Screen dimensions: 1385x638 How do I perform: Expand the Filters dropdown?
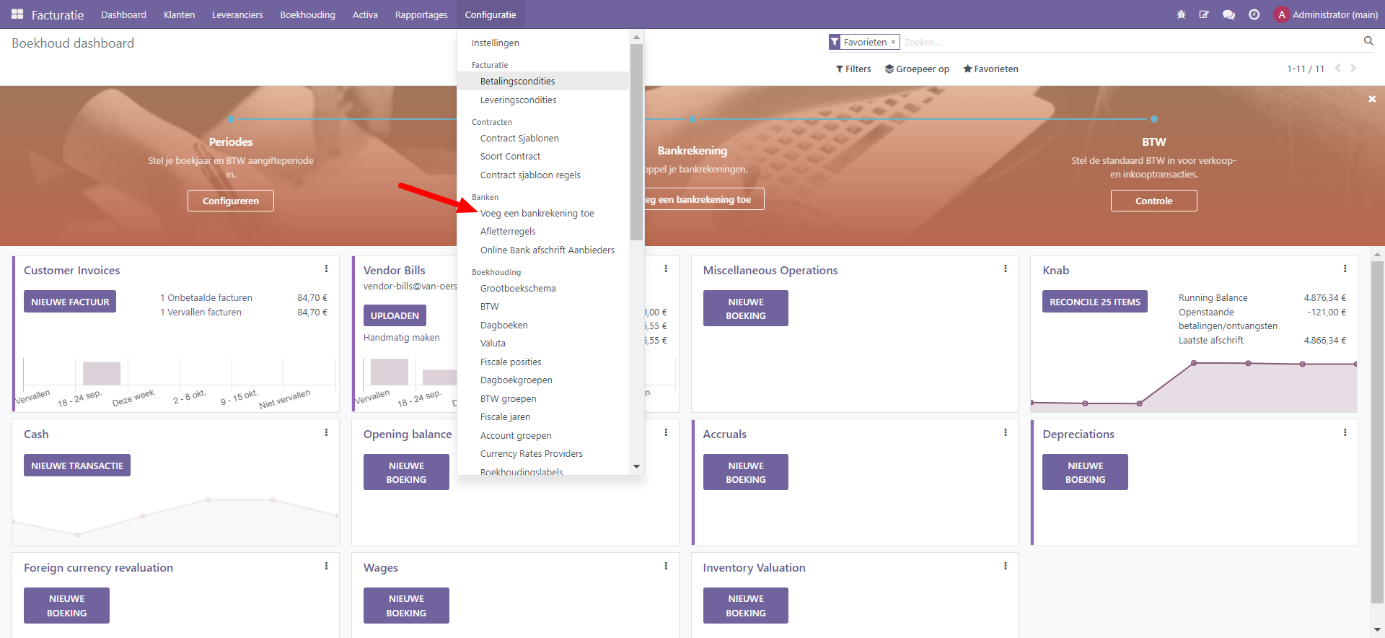pyautogui.click(x=853, y=69)
